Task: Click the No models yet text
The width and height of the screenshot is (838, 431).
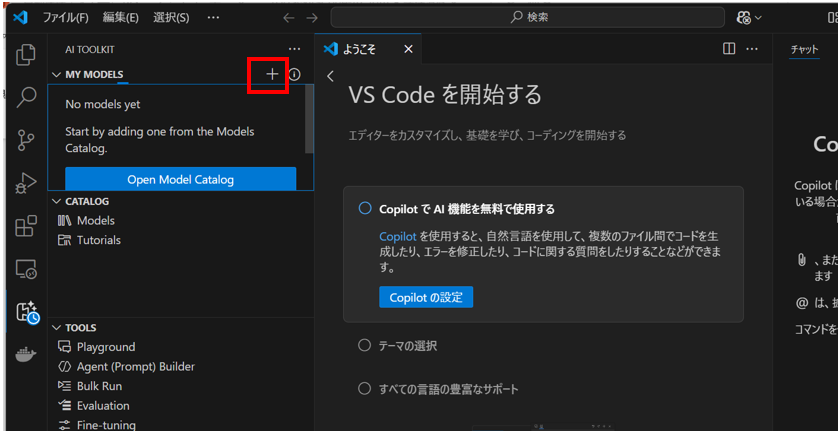Action: pyautogui.click(x=103, y=104)
